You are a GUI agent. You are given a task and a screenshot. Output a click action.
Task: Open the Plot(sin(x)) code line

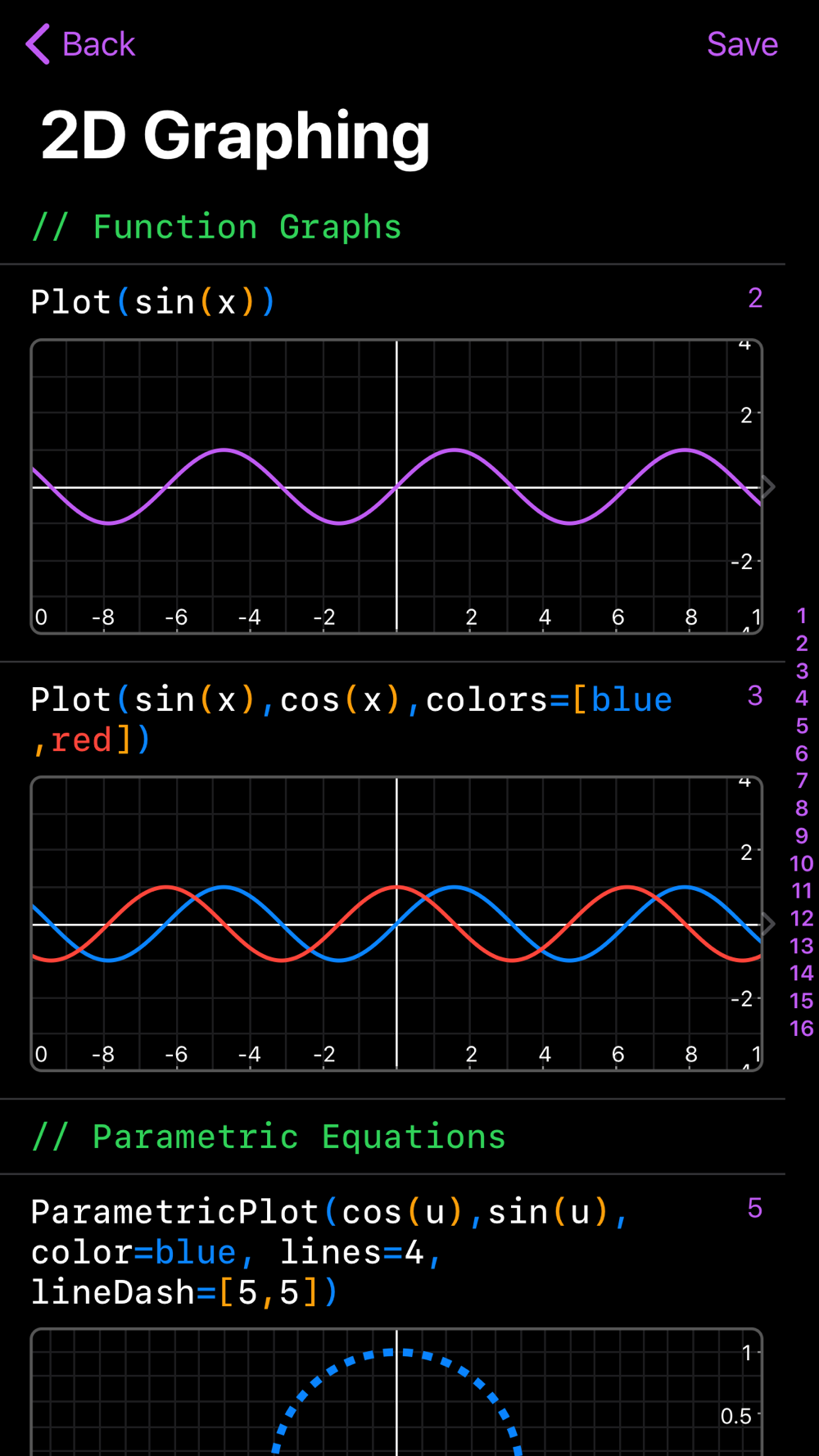pos(153,302)
